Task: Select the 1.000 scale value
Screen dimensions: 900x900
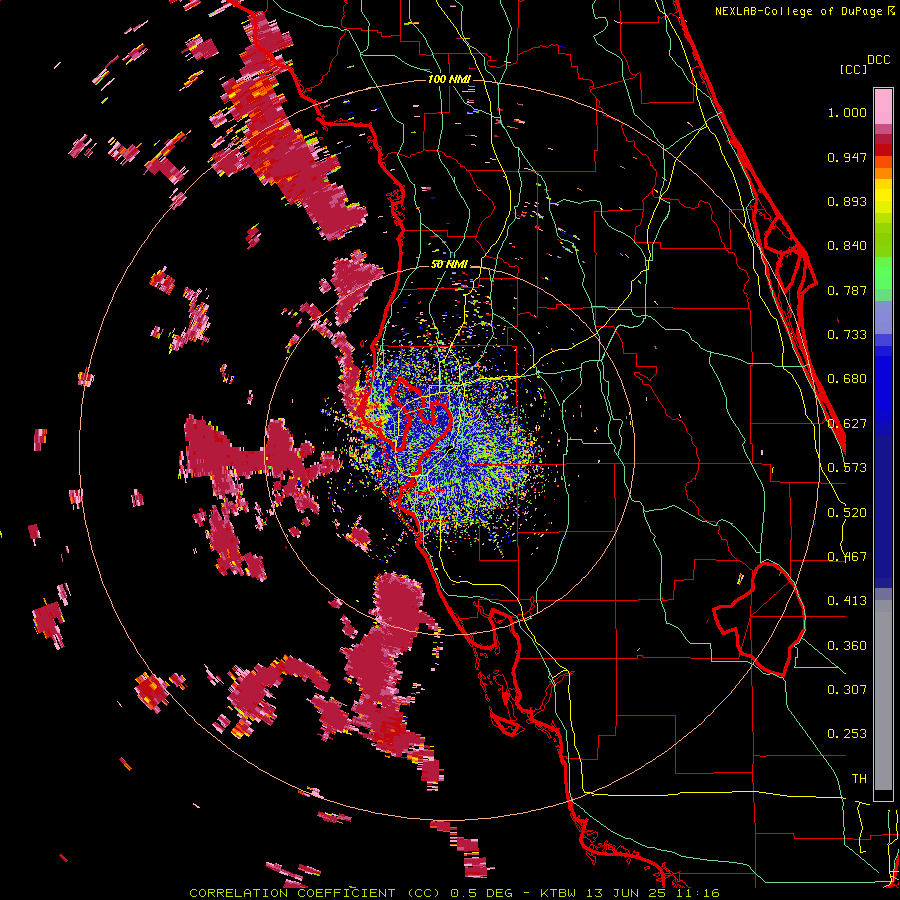Action: 847,112
